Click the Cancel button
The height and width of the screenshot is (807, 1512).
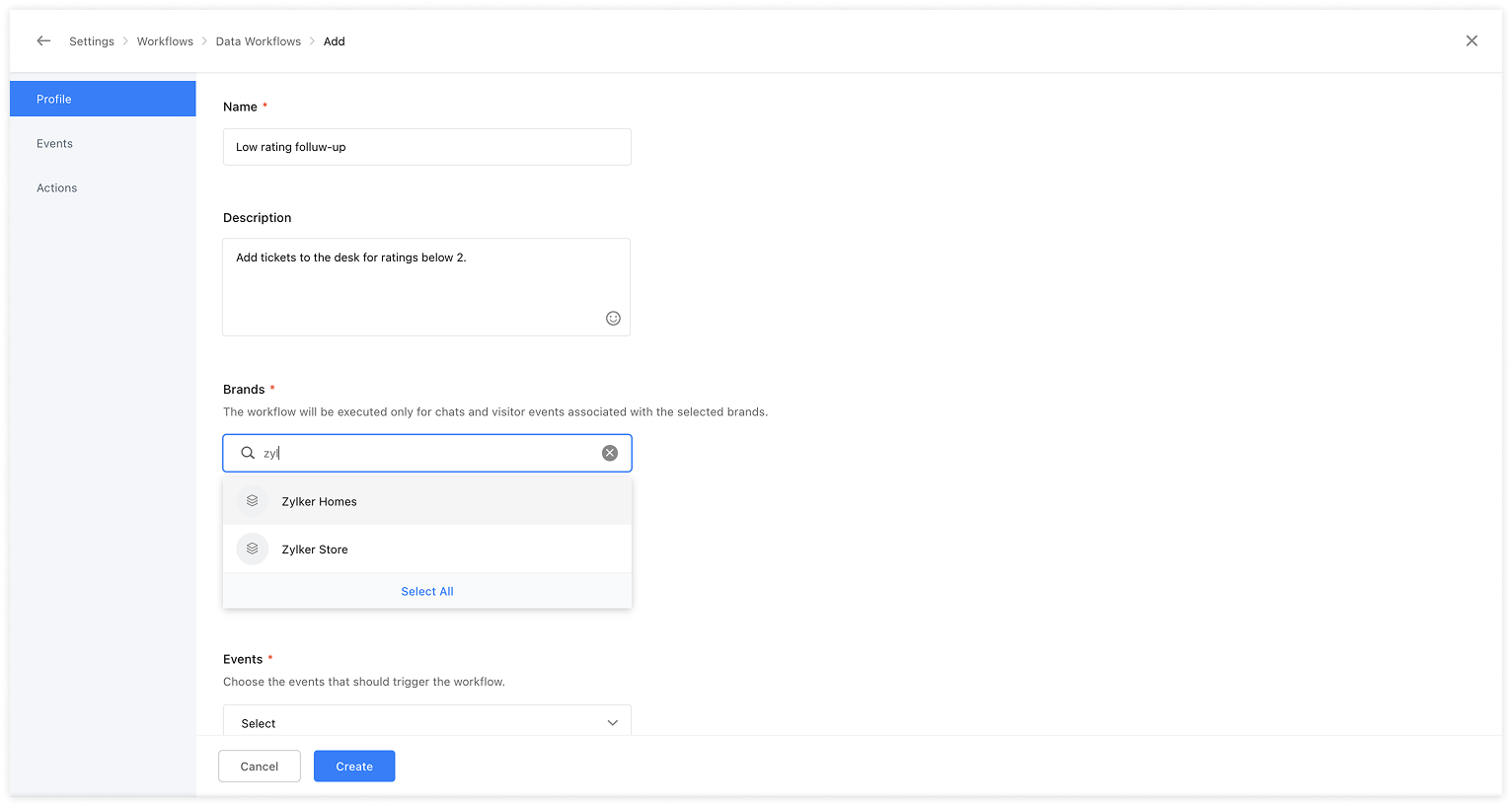260,767
